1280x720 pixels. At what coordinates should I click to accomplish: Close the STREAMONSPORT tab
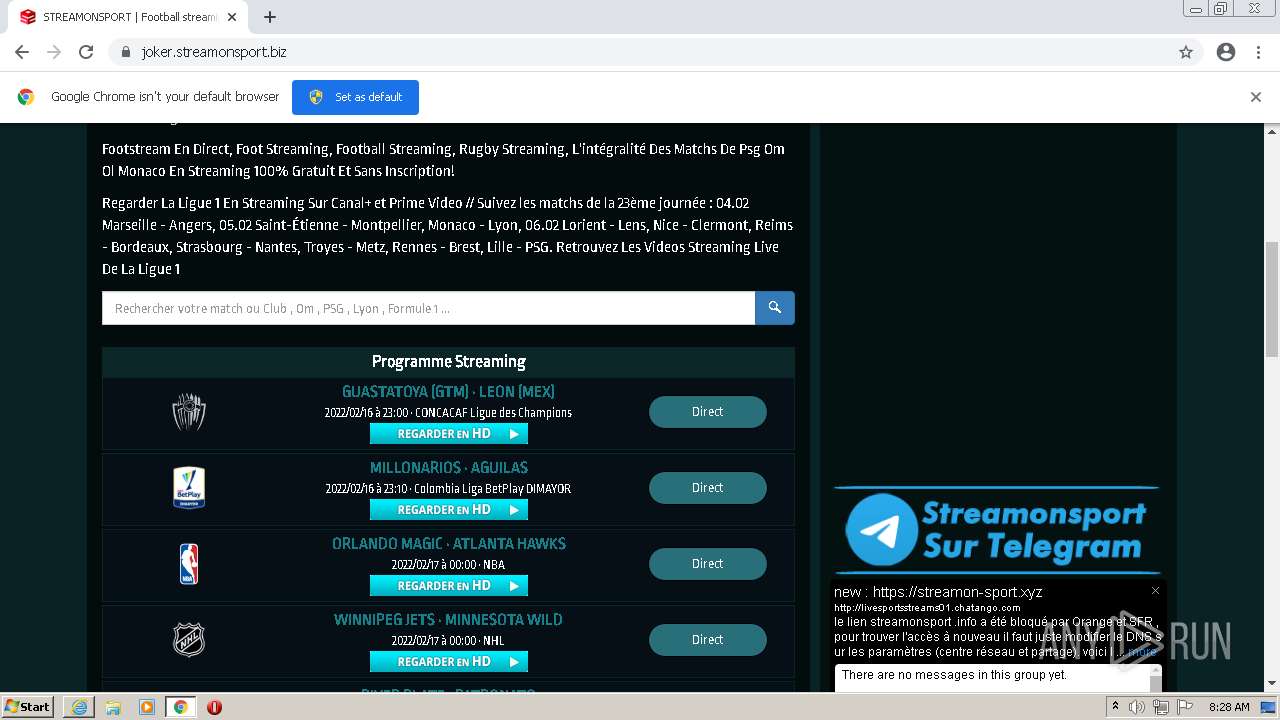tap(232, 17)
